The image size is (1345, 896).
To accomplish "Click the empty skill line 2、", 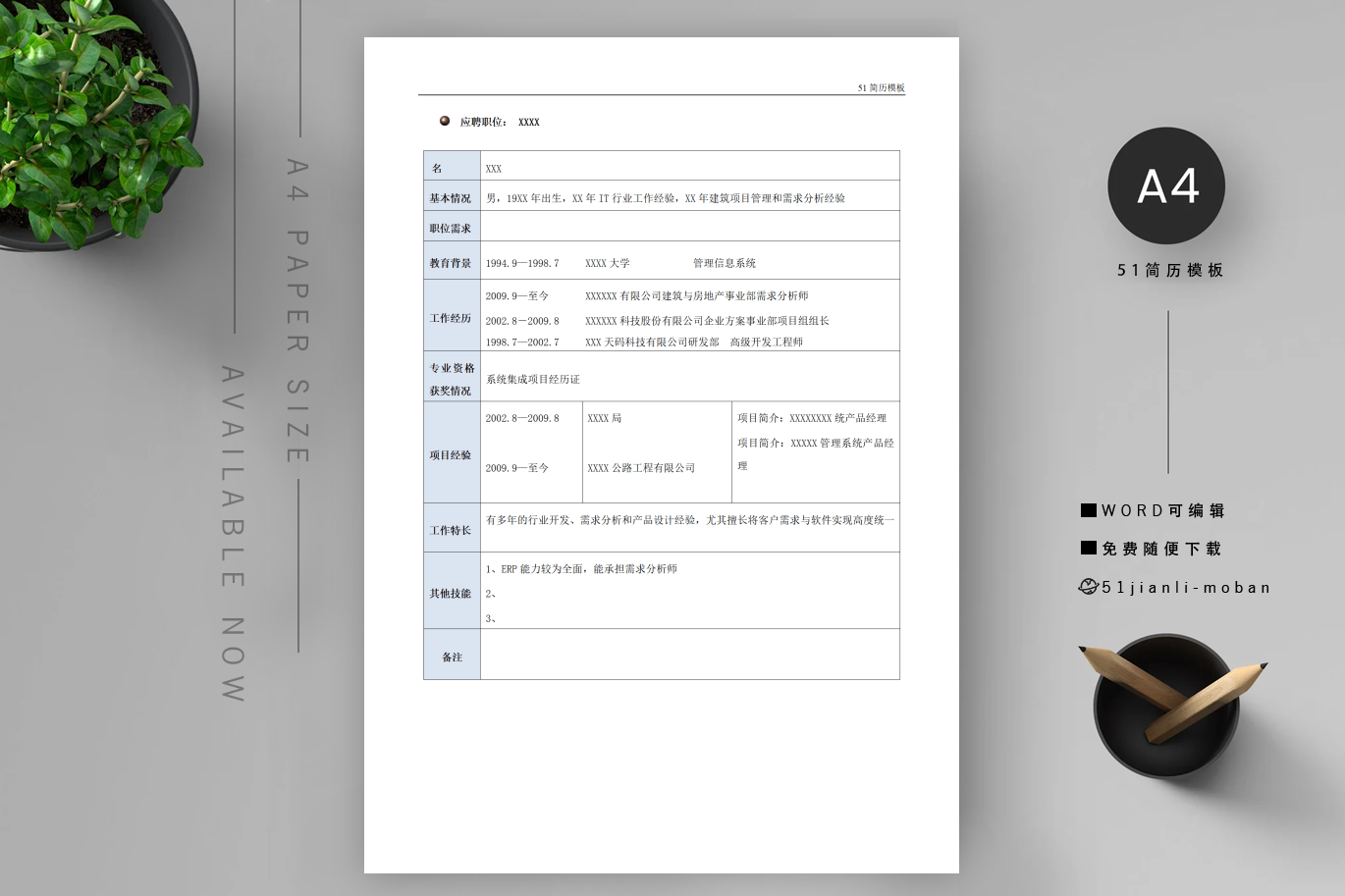I will (491, 594).
